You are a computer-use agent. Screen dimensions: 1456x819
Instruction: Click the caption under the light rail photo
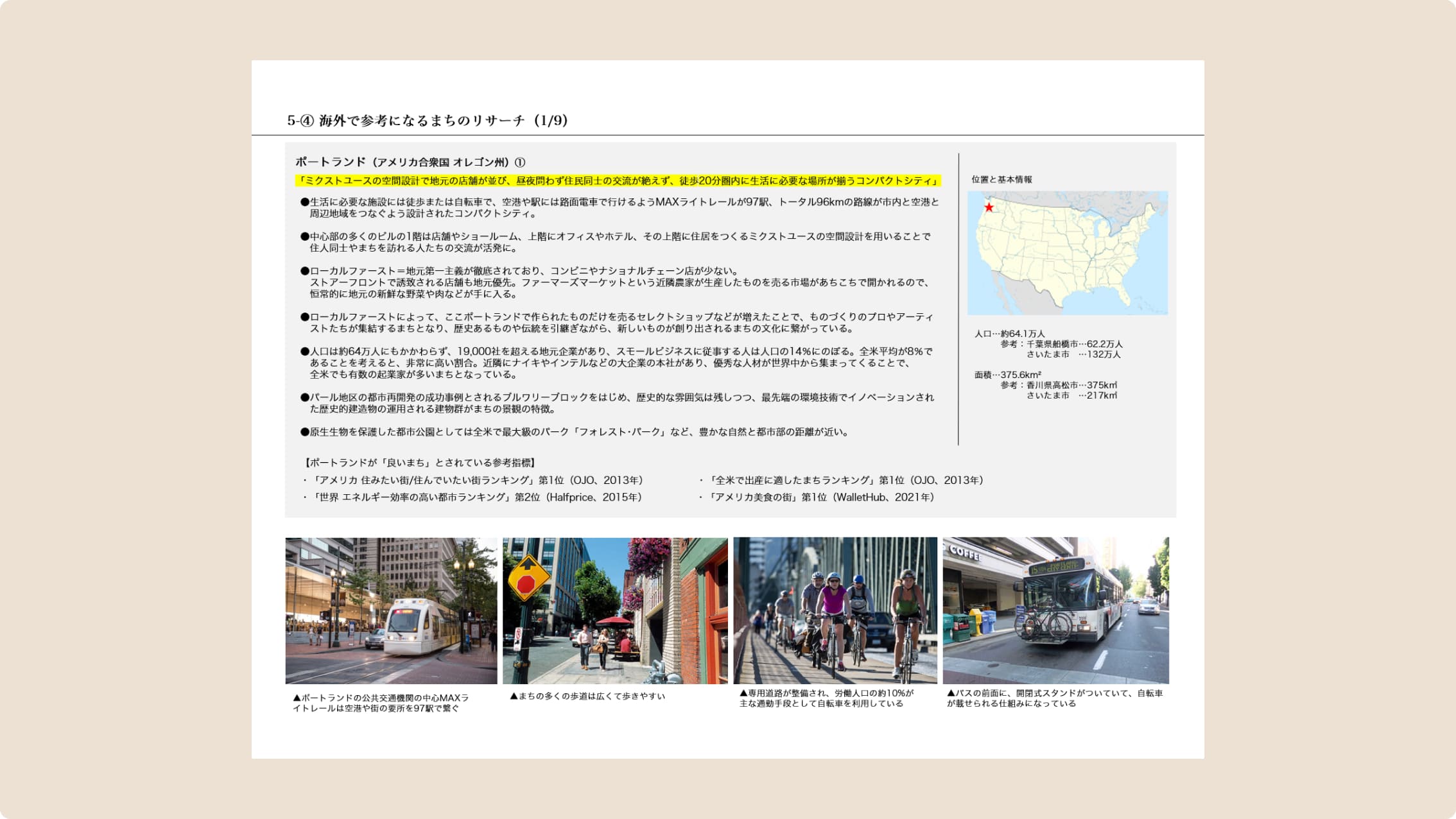pyautogui.click(x=380, y=703)
